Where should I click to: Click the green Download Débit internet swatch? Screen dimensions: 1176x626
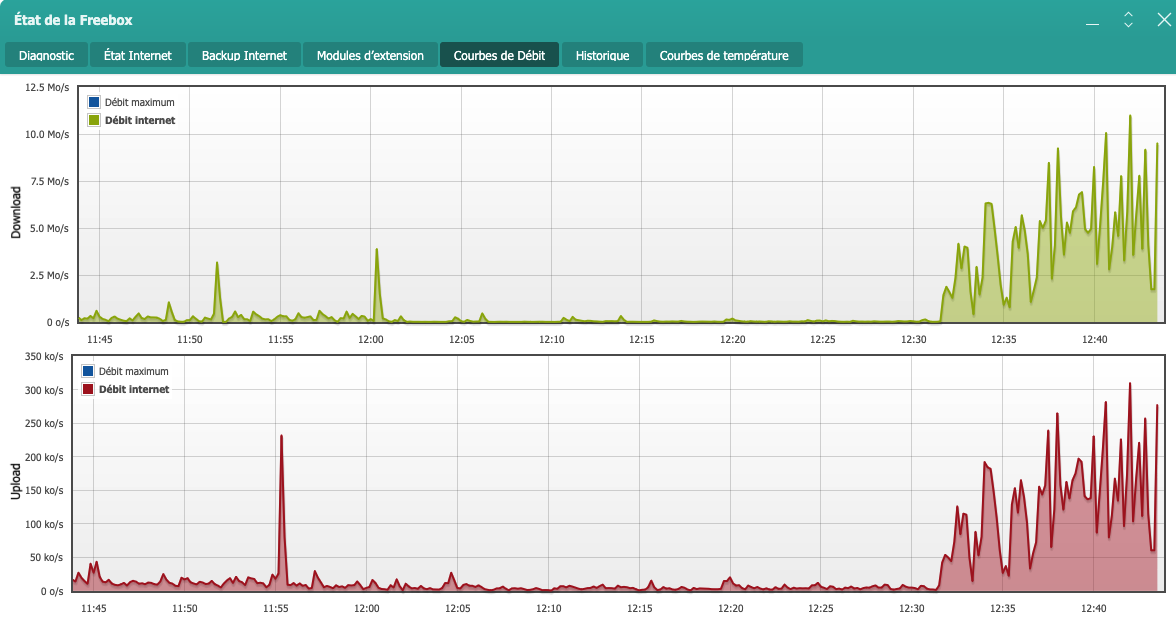[x=94, y=120]
